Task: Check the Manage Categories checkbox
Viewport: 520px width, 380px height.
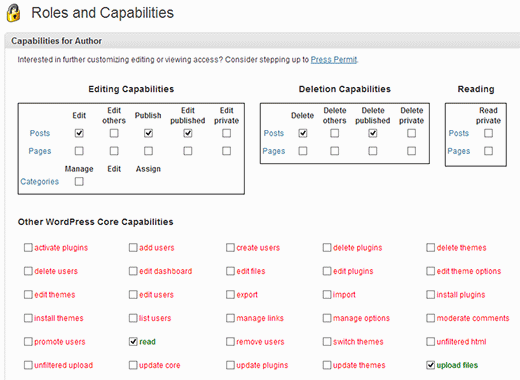Action: pos(79,181)
